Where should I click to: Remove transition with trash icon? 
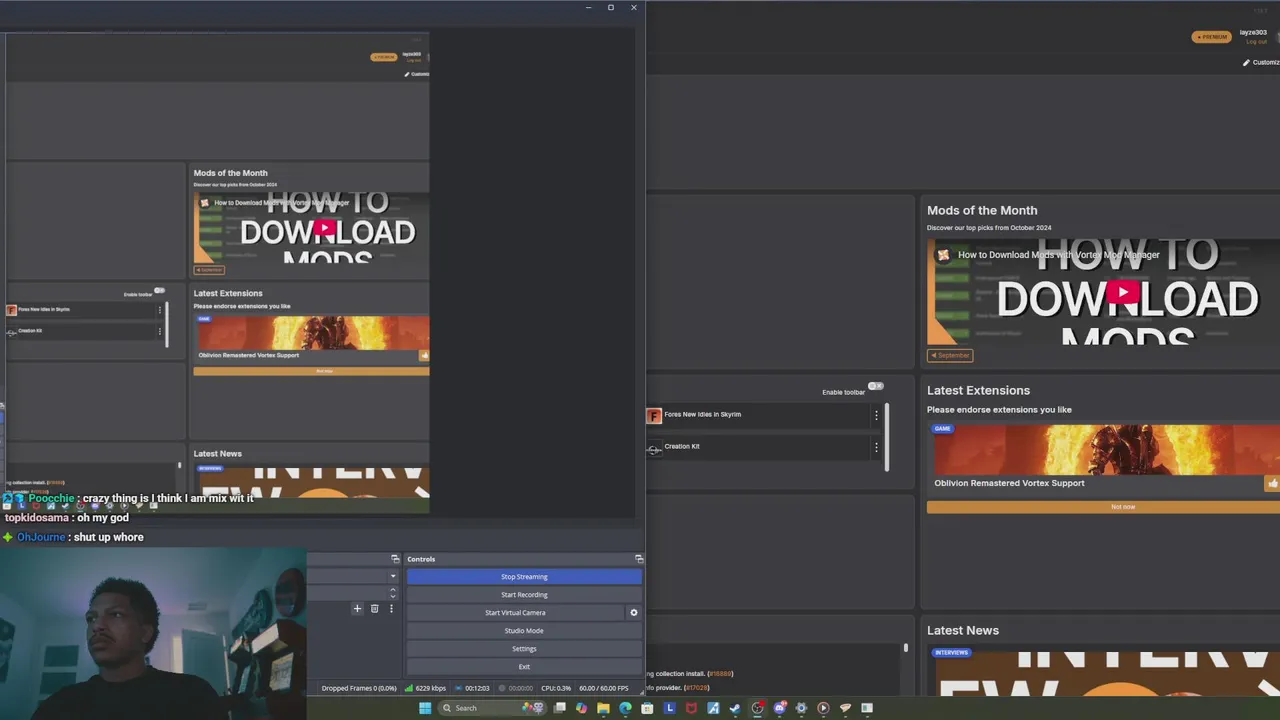[374, 608]
